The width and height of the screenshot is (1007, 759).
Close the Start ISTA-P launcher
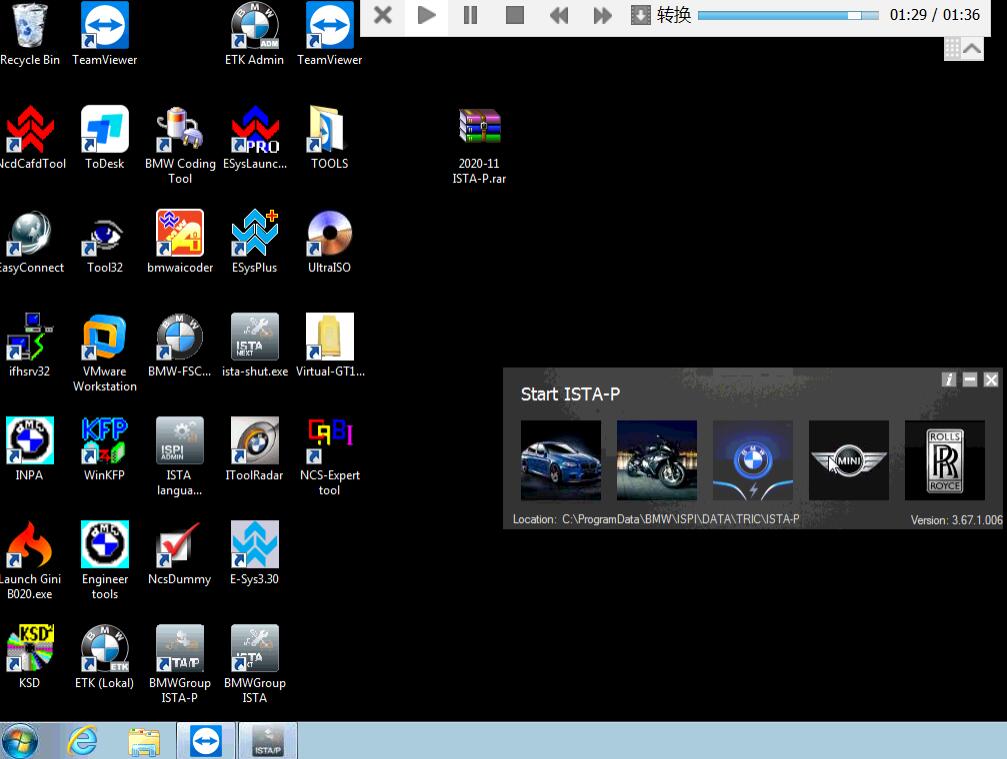tap(991, 380)
